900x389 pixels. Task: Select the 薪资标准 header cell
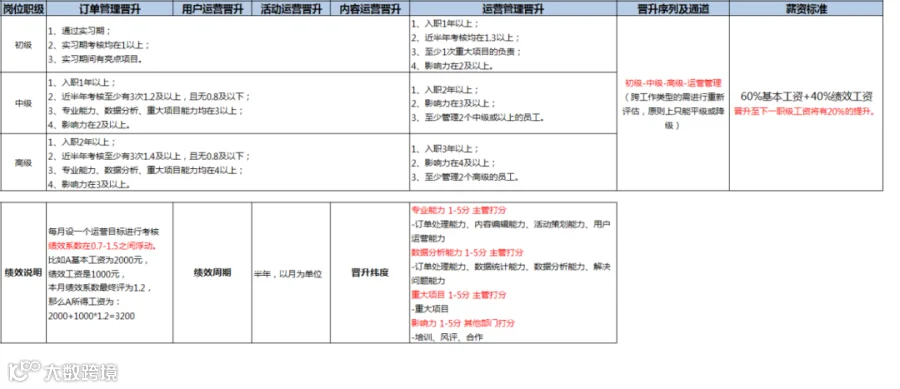[806, 9]
